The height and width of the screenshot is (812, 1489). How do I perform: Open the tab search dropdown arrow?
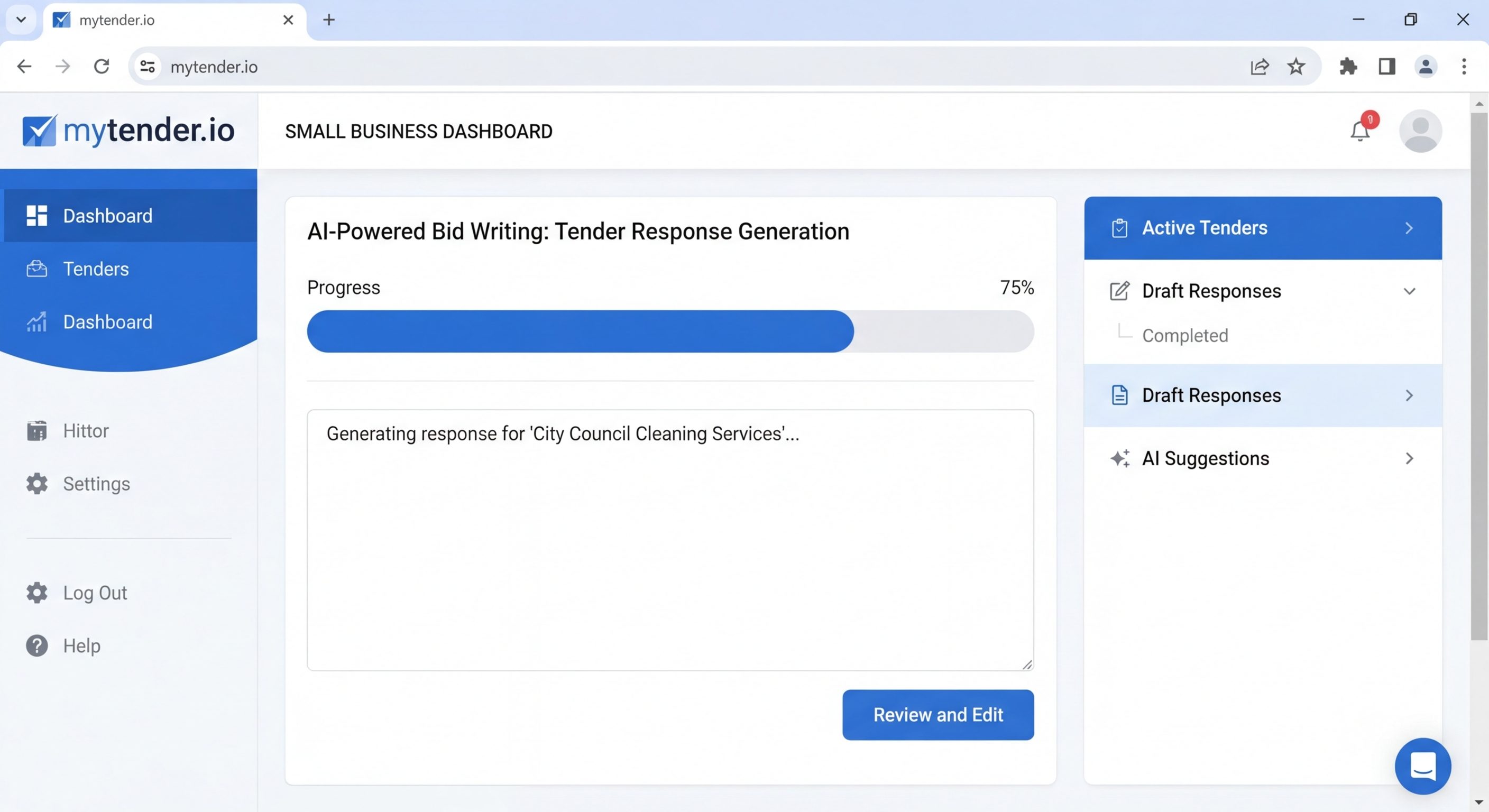[x=21, y=20]
